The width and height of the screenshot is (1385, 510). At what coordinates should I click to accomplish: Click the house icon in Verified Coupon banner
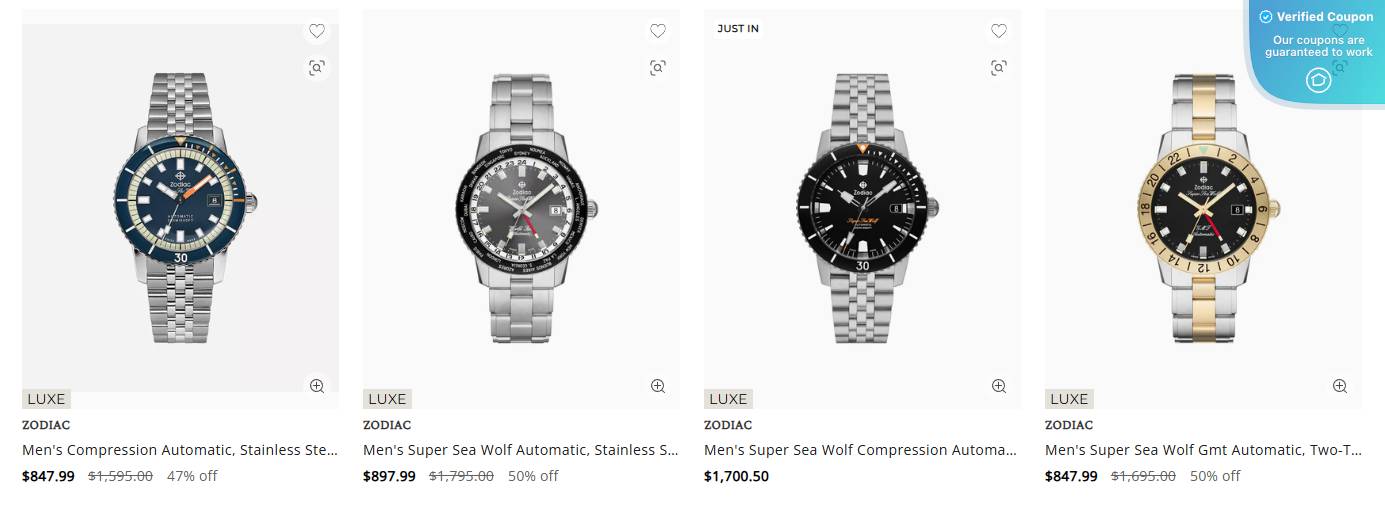tap(1318, 80)
